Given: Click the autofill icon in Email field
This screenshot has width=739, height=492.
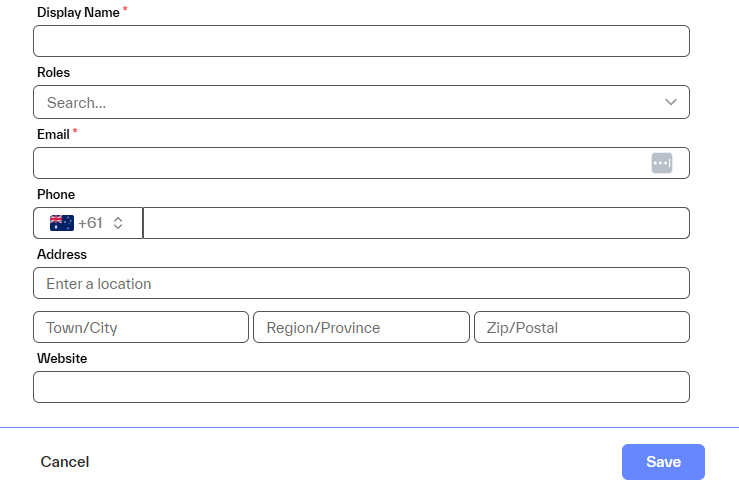Looking at the screenshot, I should 662,163.
